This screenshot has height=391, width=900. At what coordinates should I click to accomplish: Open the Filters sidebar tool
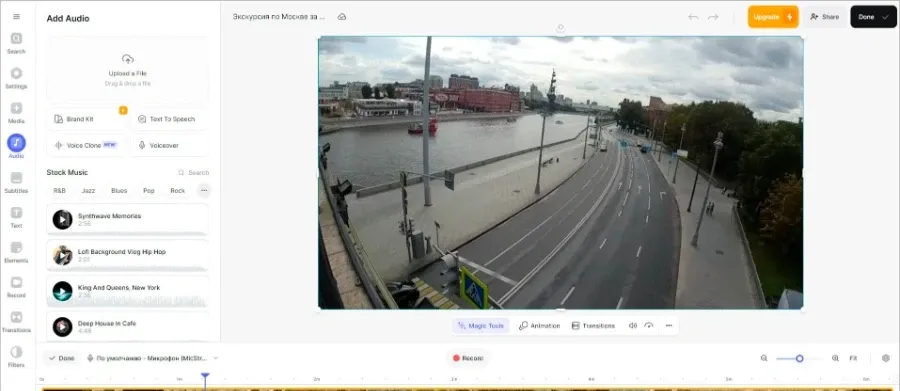(16, 356)
